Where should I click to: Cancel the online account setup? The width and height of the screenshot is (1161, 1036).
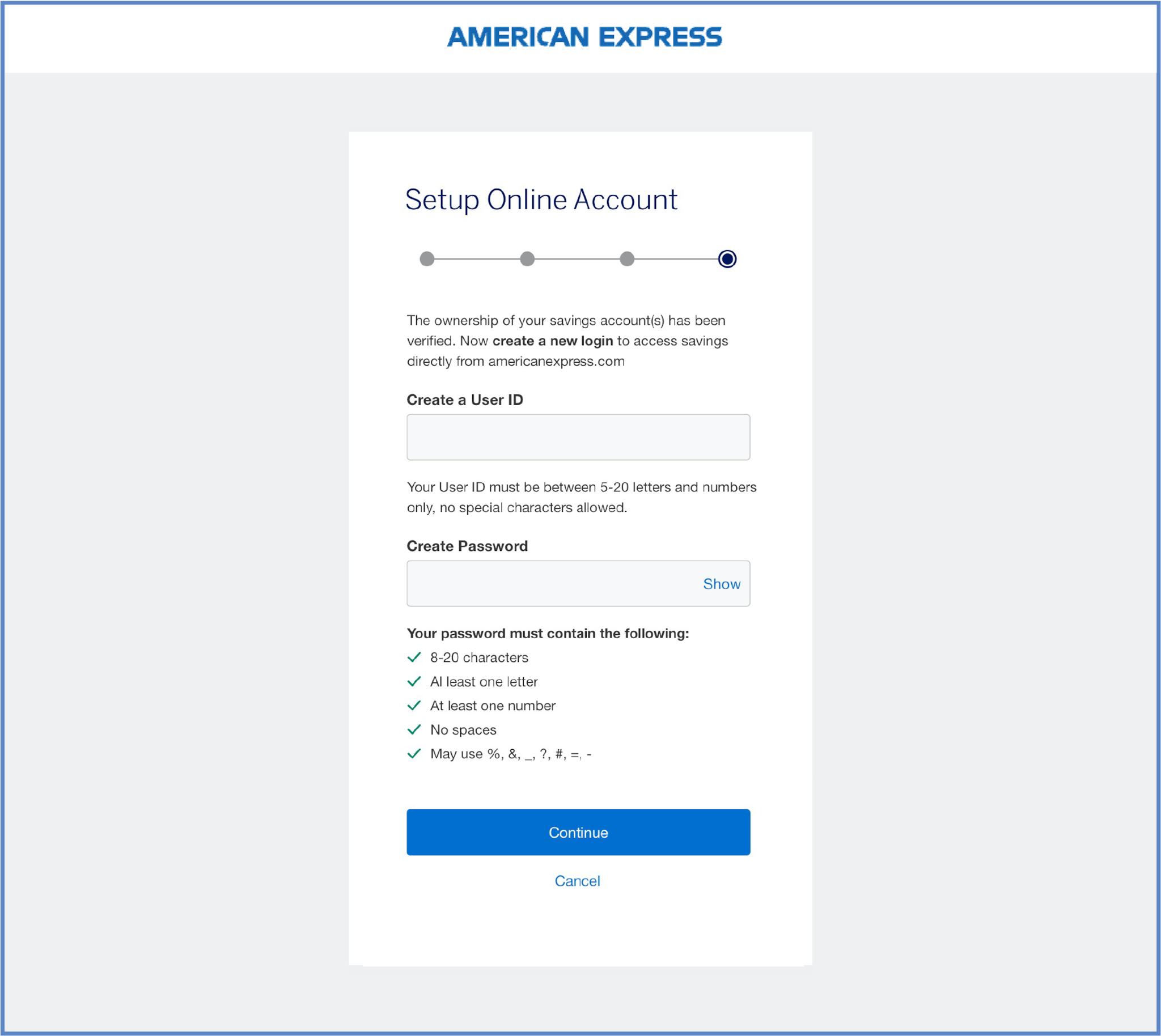(577, 881)
